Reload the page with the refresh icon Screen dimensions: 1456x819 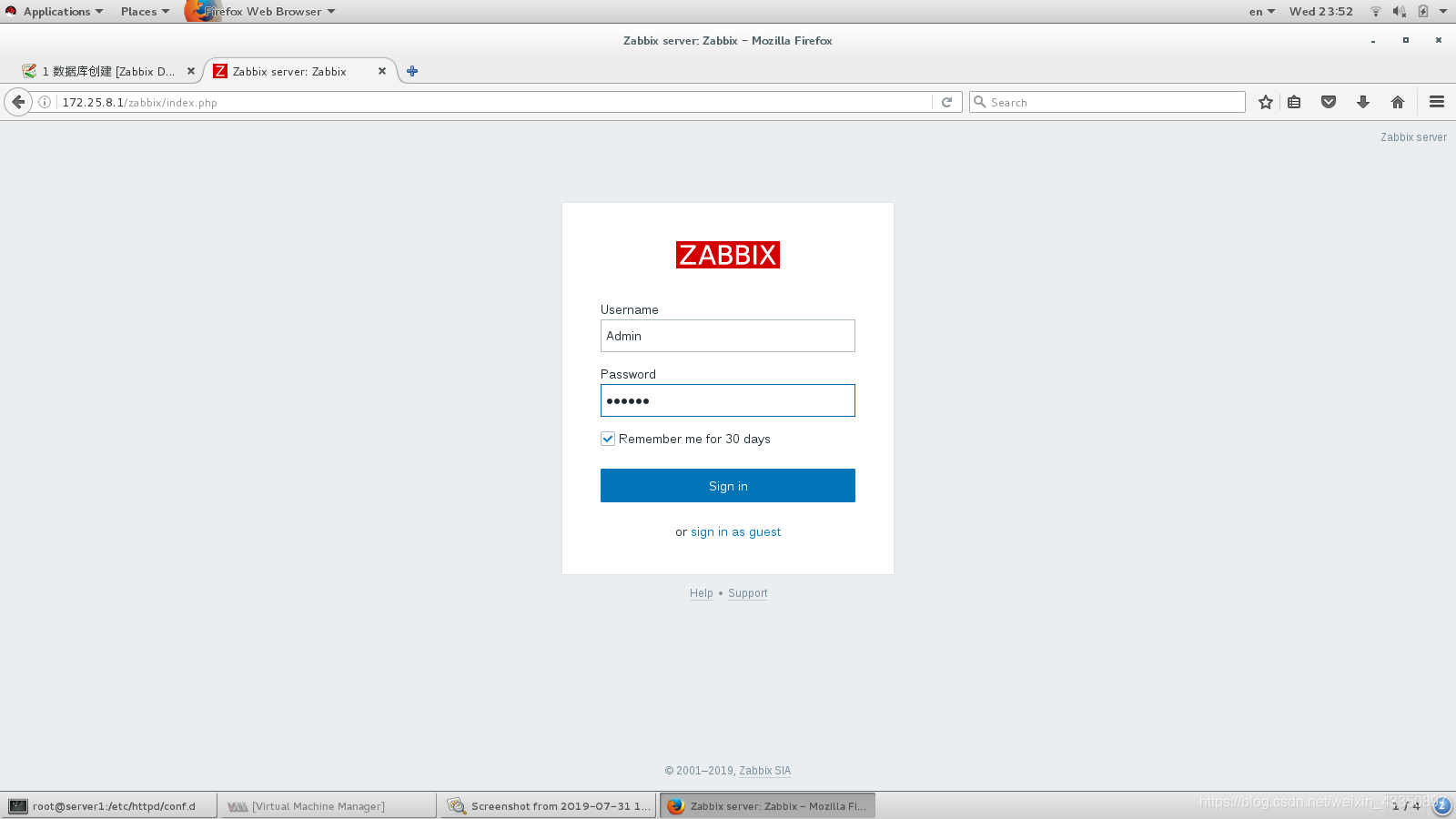click(x=946, y=102)
